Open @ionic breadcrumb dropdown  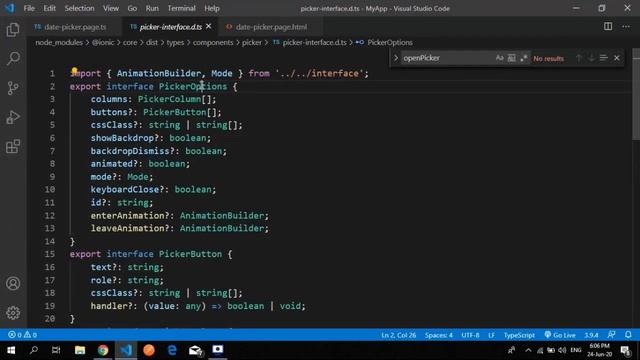tap(103, 42)
